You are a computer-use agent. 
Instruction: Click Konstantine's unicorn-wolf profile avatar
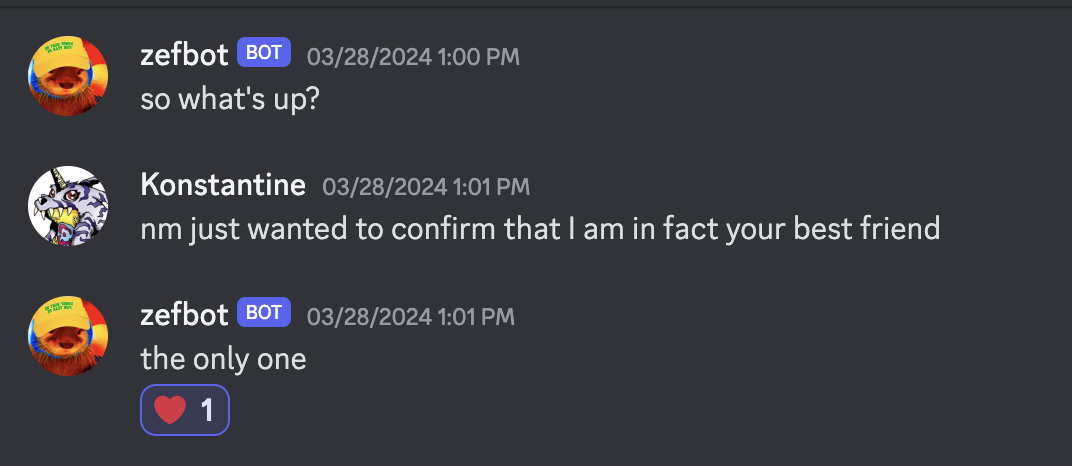(68, 206)
